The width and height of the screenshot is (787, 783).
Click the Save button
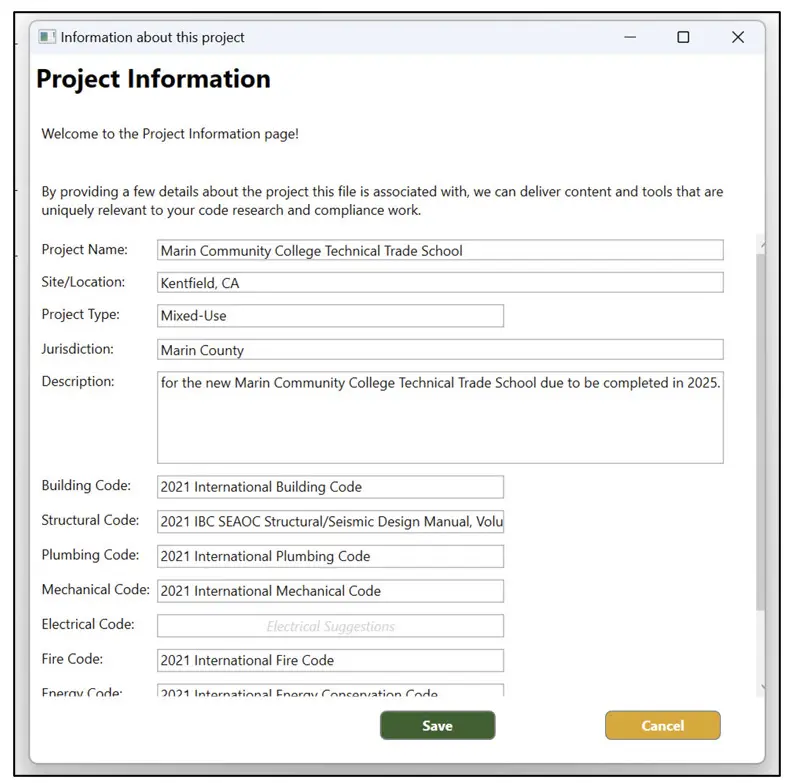pyautogui.click(x=437, y=725)
